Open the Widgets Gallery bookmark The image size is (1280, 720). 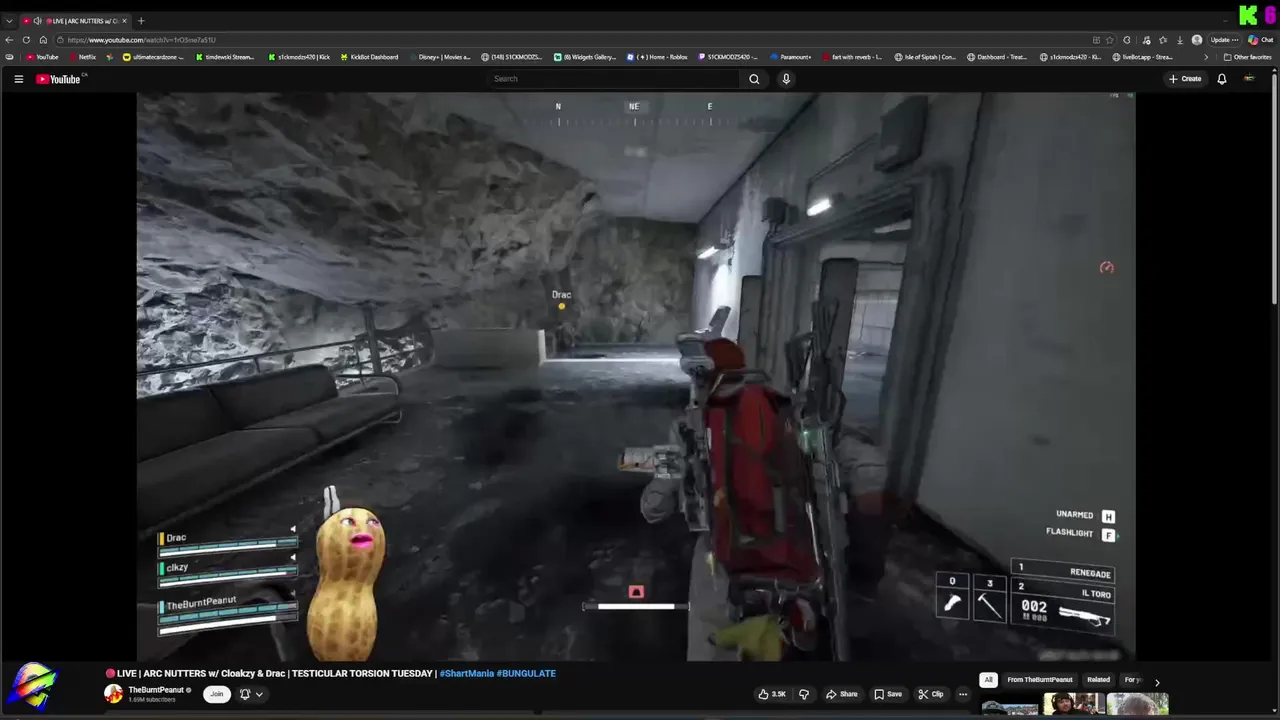coord(585,57)
